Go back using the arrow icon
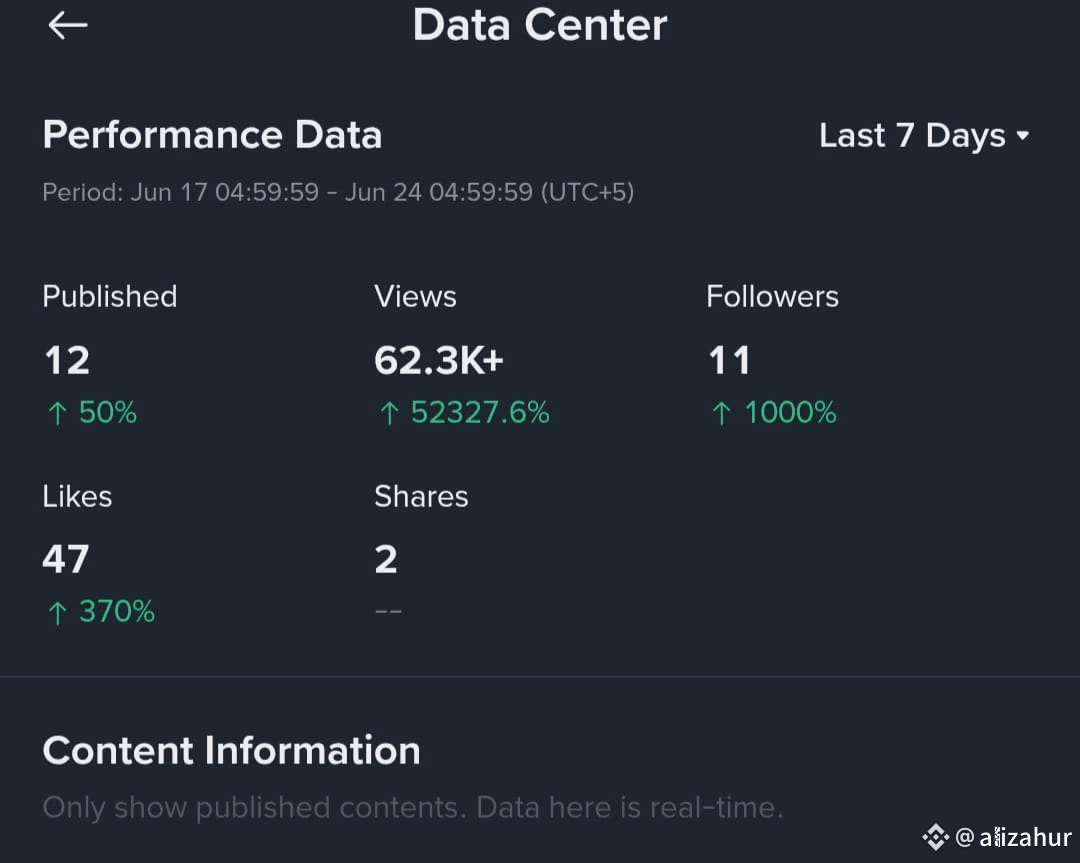 tap(68, 25)
